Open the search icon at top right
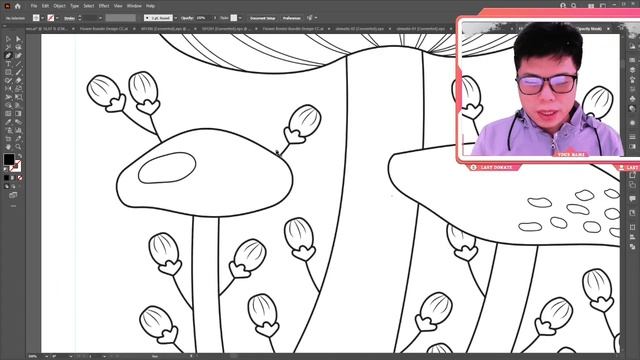640x360 pixels. (x=573, y=6)
